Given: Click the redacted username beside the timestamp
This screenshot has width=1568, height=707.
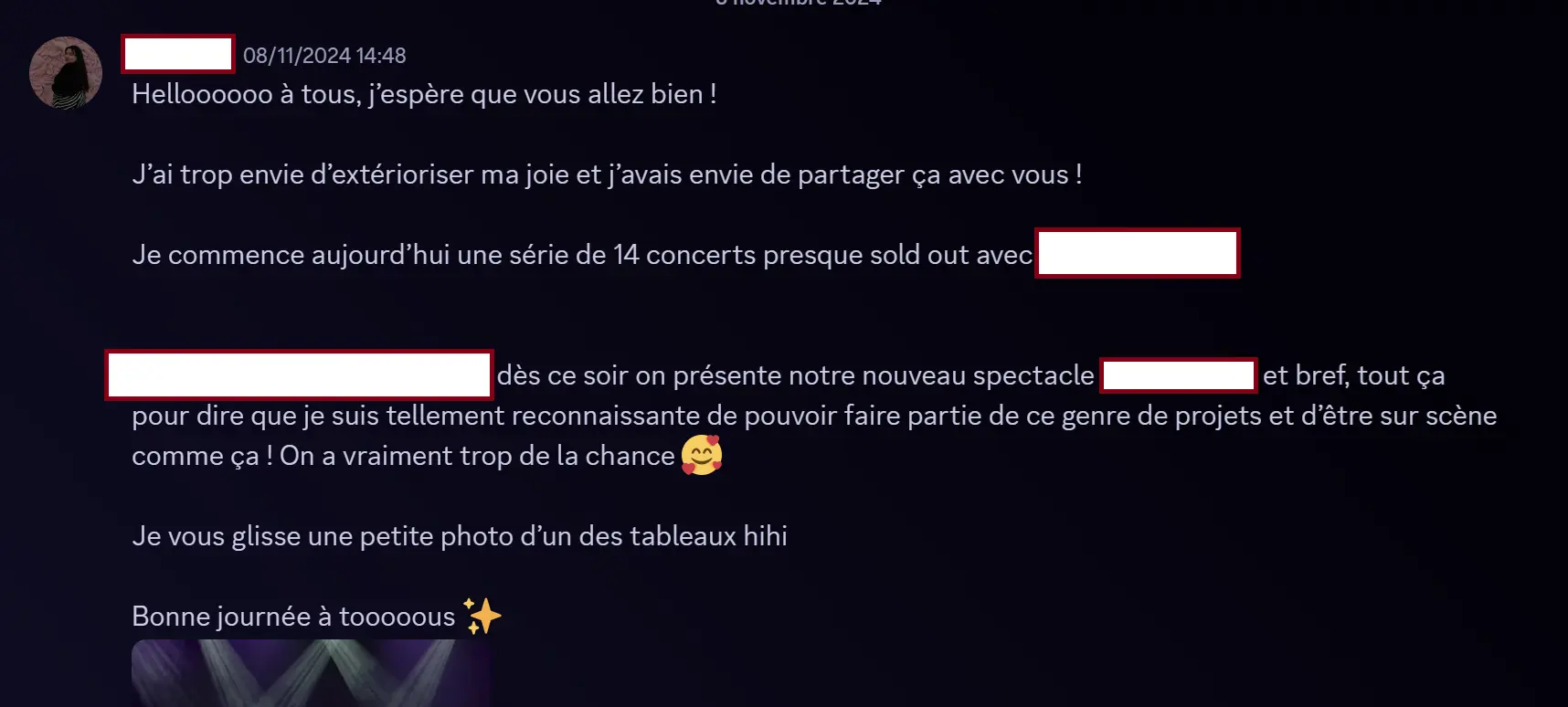Looking at the screenshot, I should pyautogui.click(x=178, y=54).
